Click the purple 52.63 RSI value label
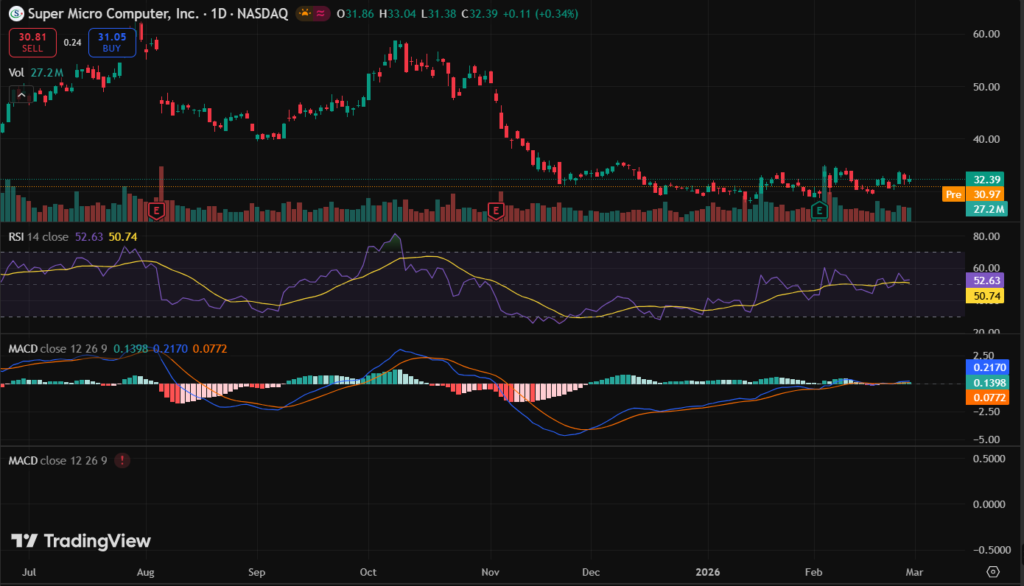Image resolution: width=1024 pixels, height=586 pixels. click(987, 283)
